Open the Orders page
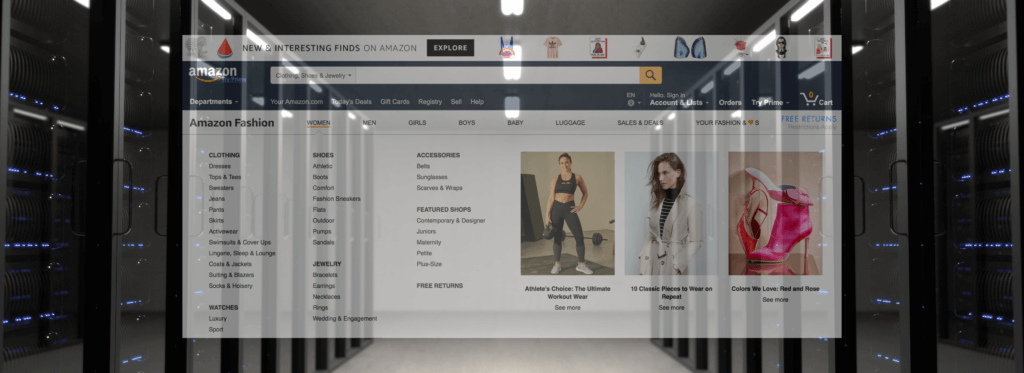 (x=729, y=103)
